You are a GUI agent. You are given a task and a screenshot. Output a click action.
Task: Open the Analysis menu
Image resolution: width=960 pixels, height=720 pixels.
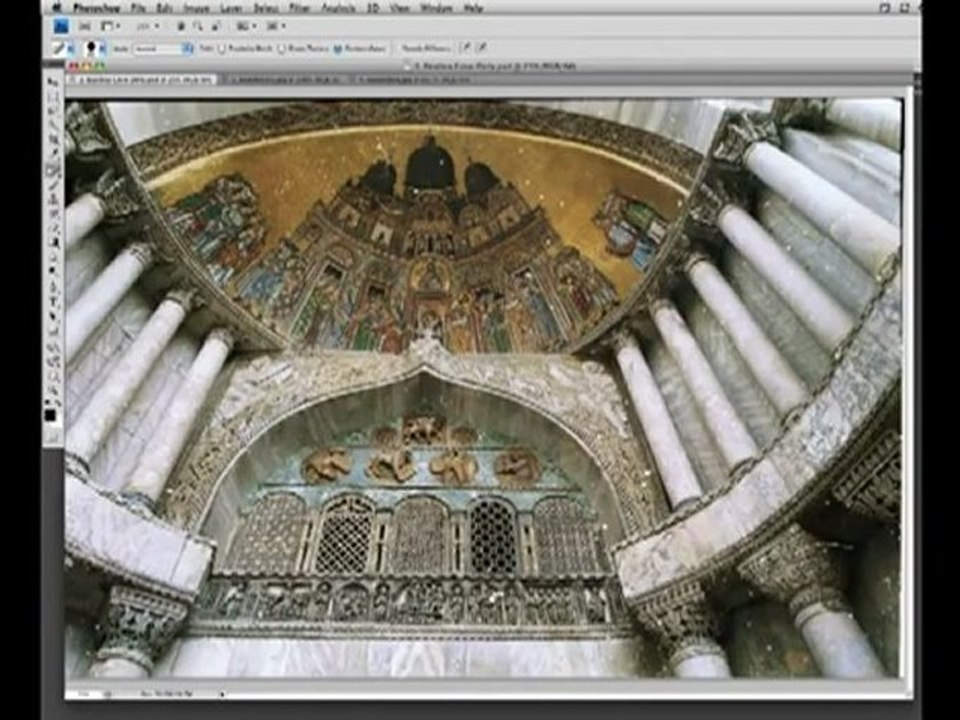pyautogui.click(x=338, y=9)
